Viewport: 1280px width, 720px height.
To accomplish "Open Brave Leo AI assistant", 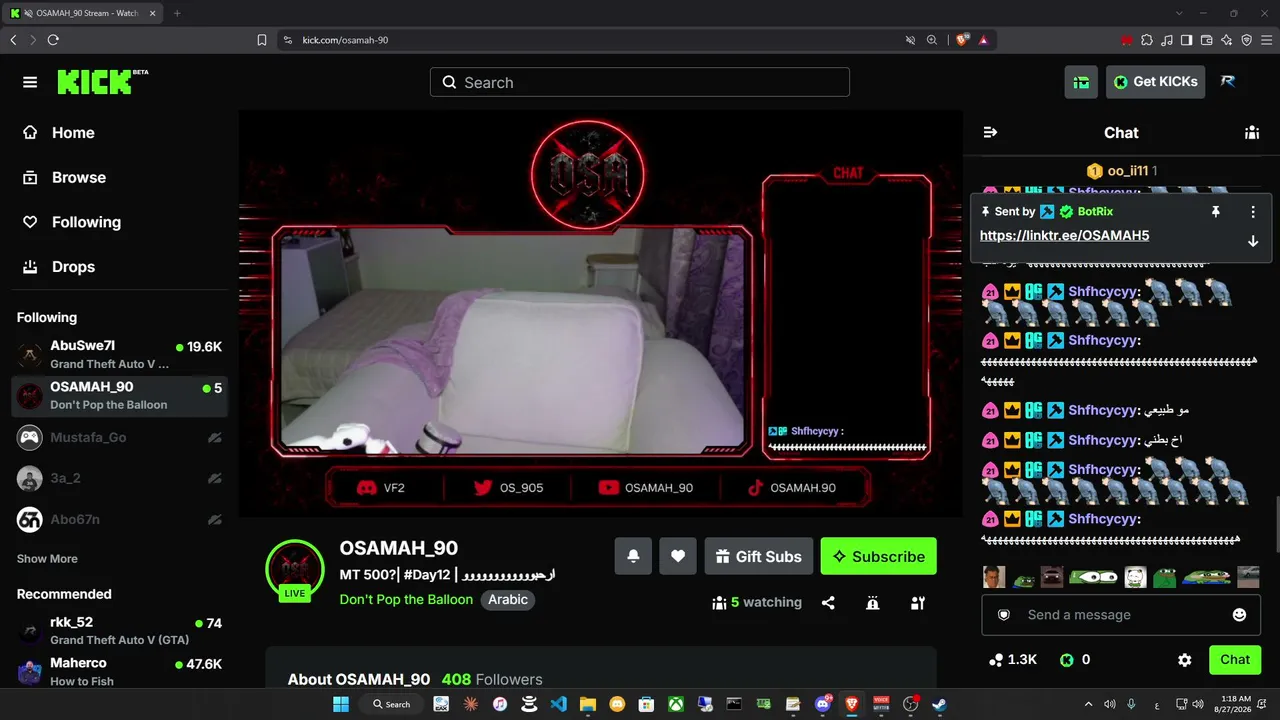I will [1227, 40].
